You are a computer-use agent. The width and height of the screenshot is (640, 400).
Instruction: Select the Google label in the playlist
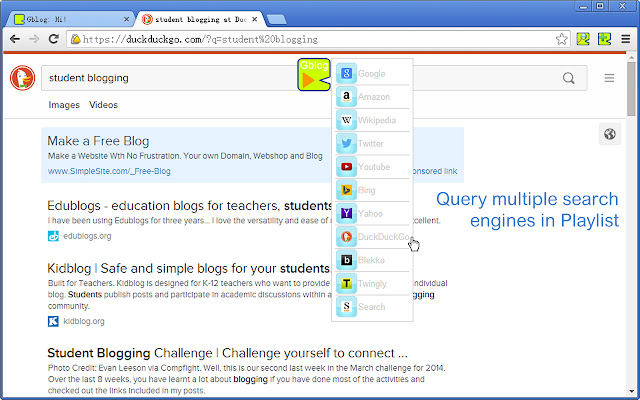(x=371, y=74)
